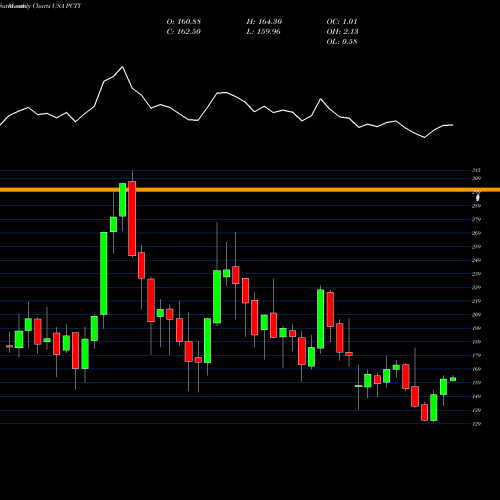The height and width of the screenshot is (500, 500).
Task: Click the 219 price axis label
Action: click(476, 301)
